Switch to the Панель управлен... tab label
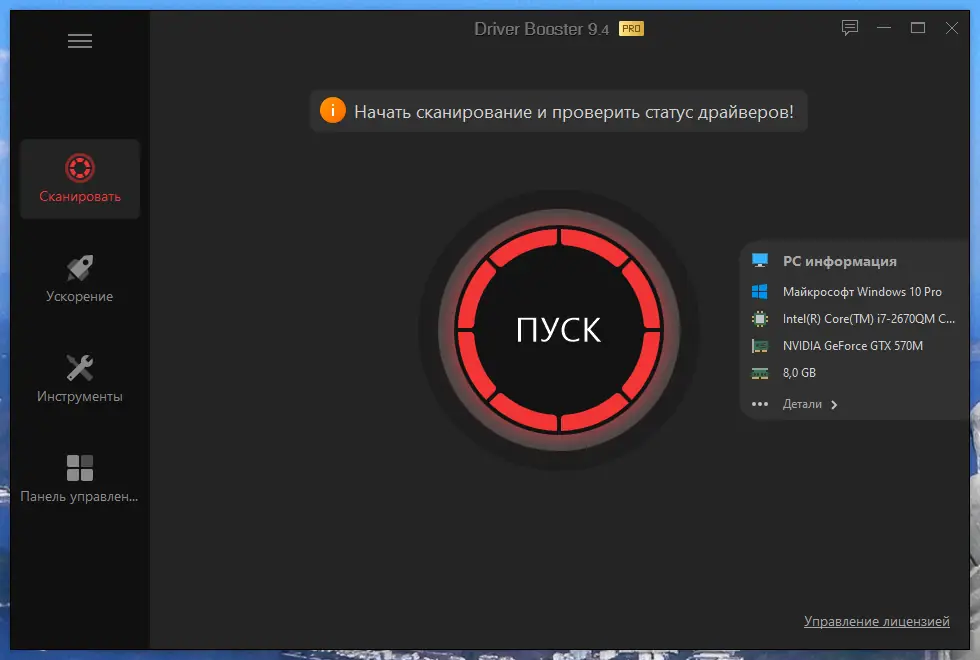The width and height of the screenshot is (980, 660). [79, 496]
